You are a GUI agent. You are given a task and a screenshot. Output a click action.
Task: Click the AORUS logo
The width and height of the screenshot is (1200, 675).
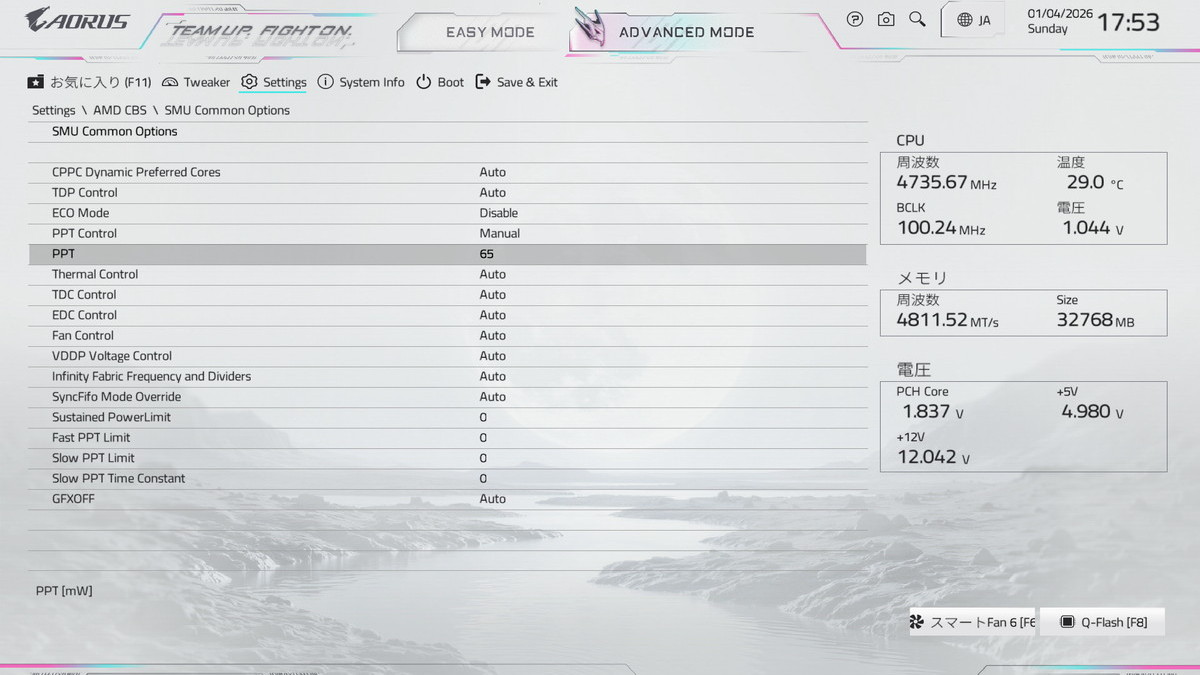click(77, 20)
